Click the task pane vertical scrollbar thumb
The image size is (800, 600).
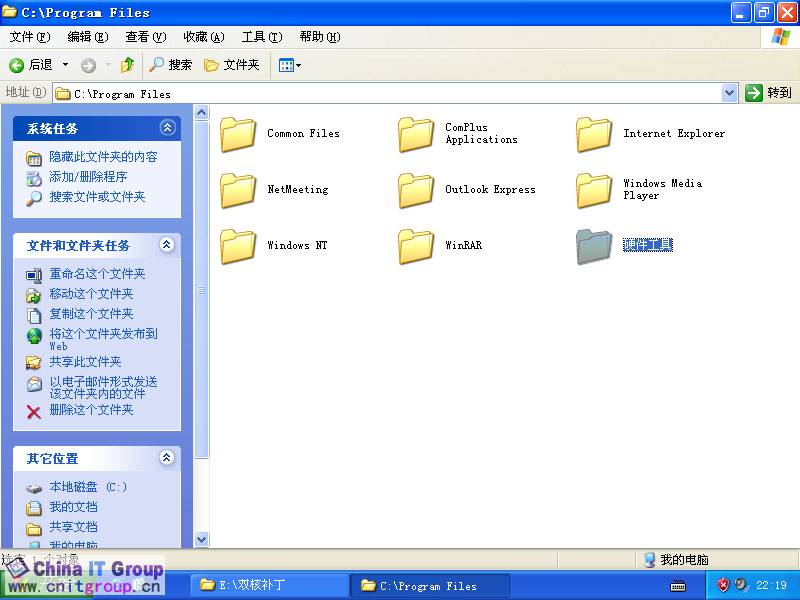pyautogui.click(x=202, y=289)
